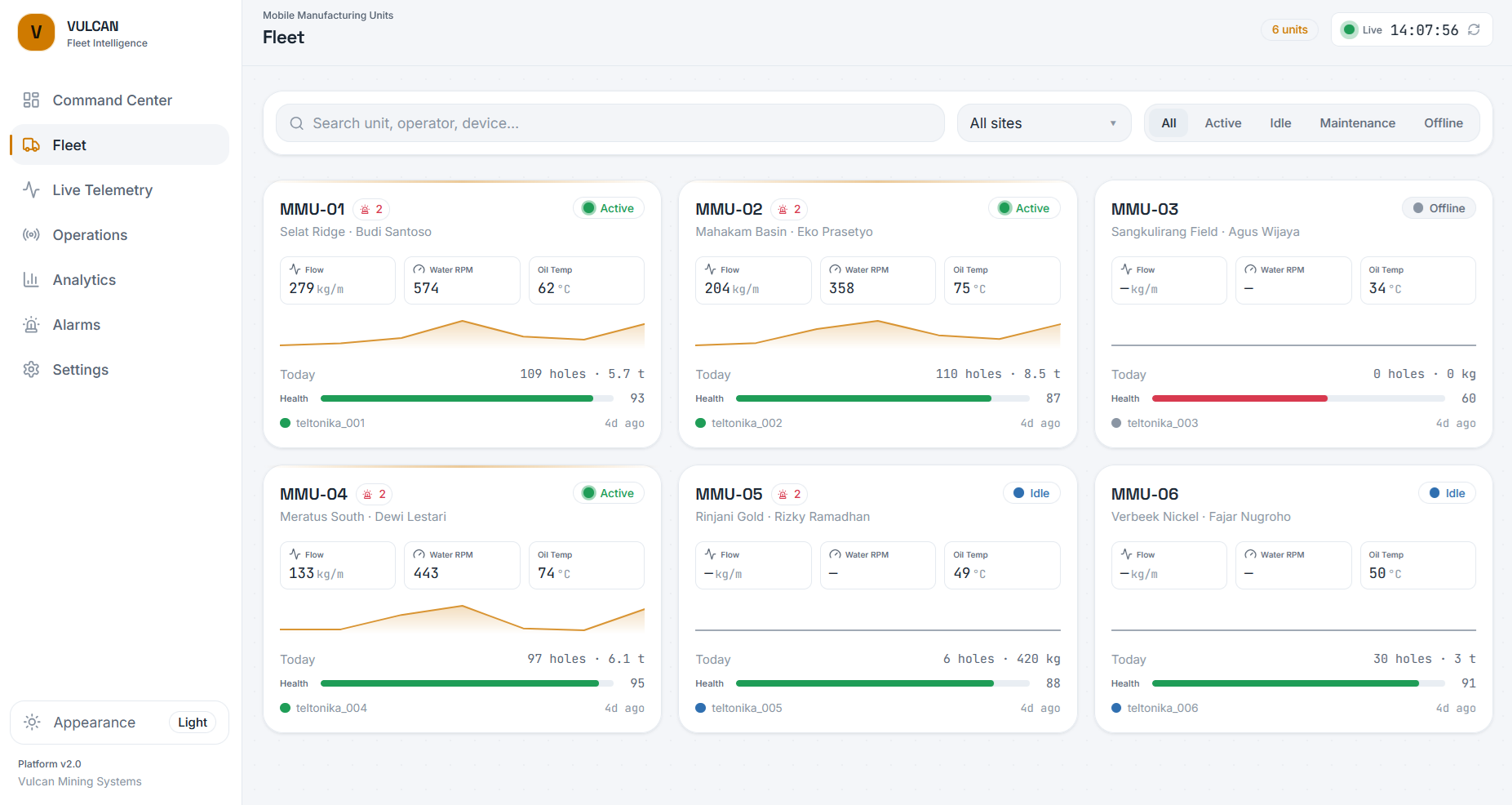
Task: Open the Live Telemetry page
Action: point(119,189)
